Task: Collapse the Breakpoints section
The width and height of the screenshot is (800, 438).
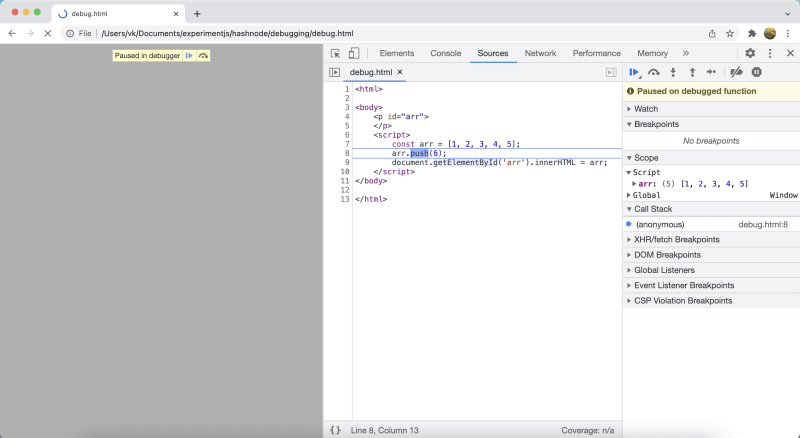Action: (711, 124)
